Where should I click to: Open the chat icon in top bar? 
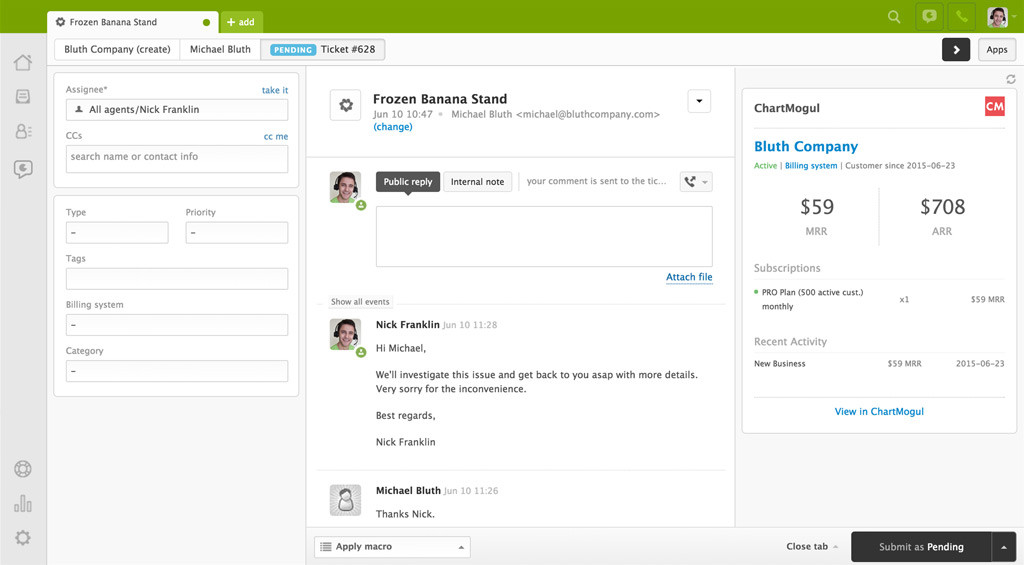pyautogui.click(x=929, y=17)
